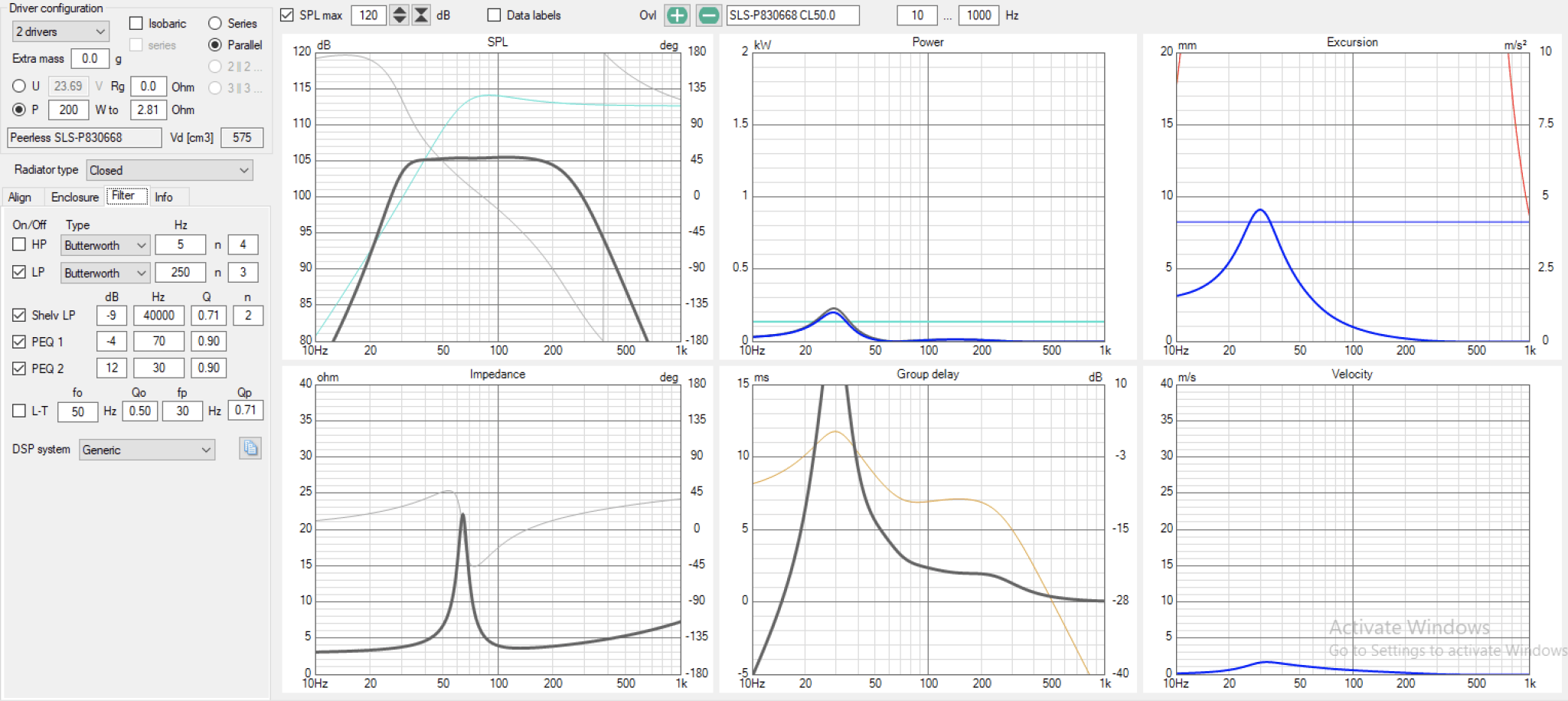
Task: Select the Series radio button
Action: (x=215, y=24)
